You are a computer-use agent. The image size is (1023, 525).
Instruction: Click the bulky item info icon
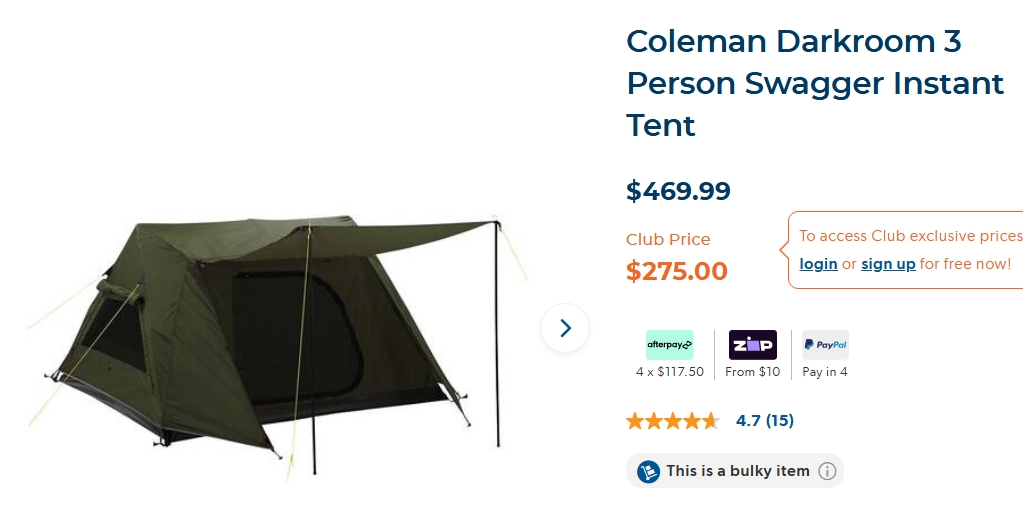827,471
